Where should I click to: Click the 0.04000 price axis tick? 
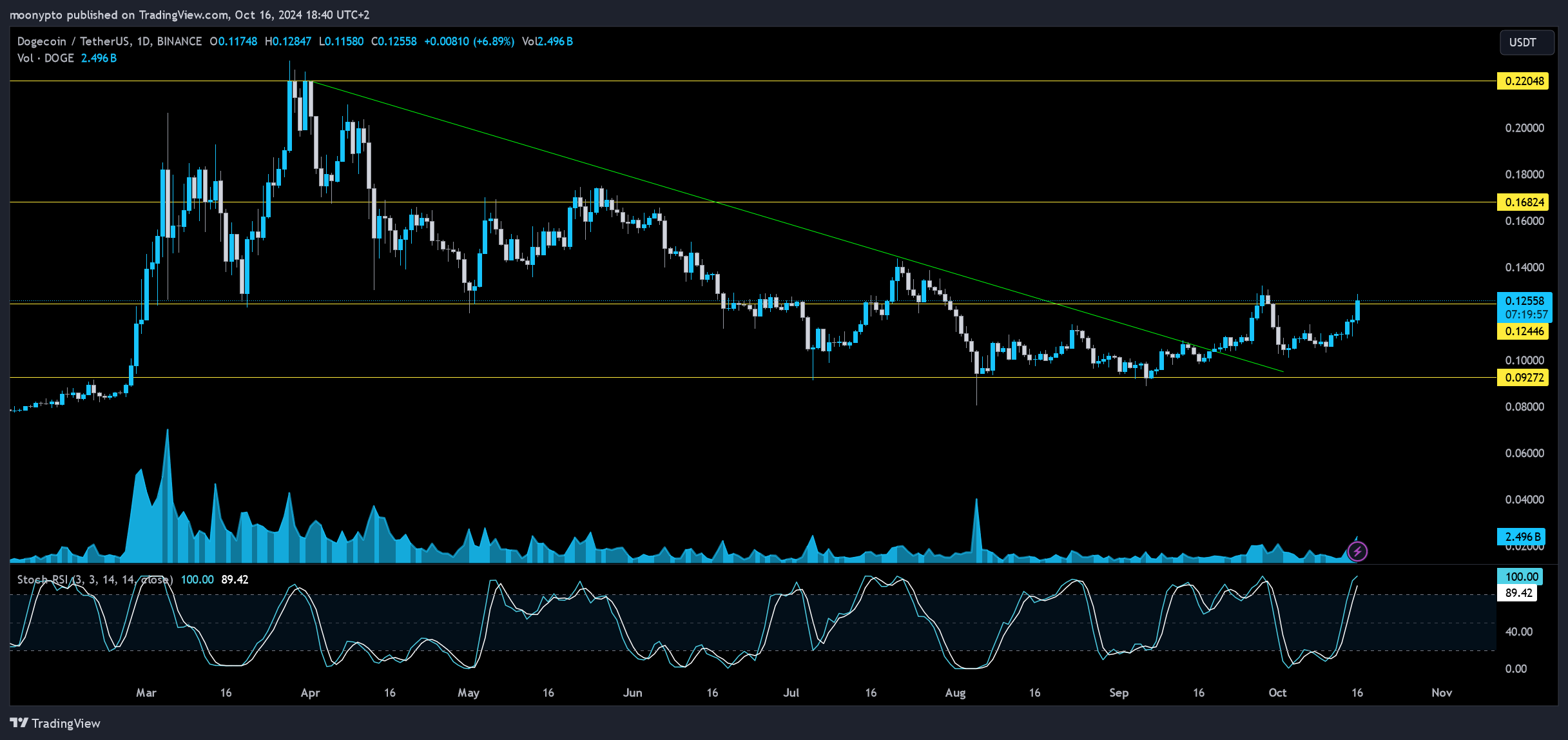pos(1524,500)
